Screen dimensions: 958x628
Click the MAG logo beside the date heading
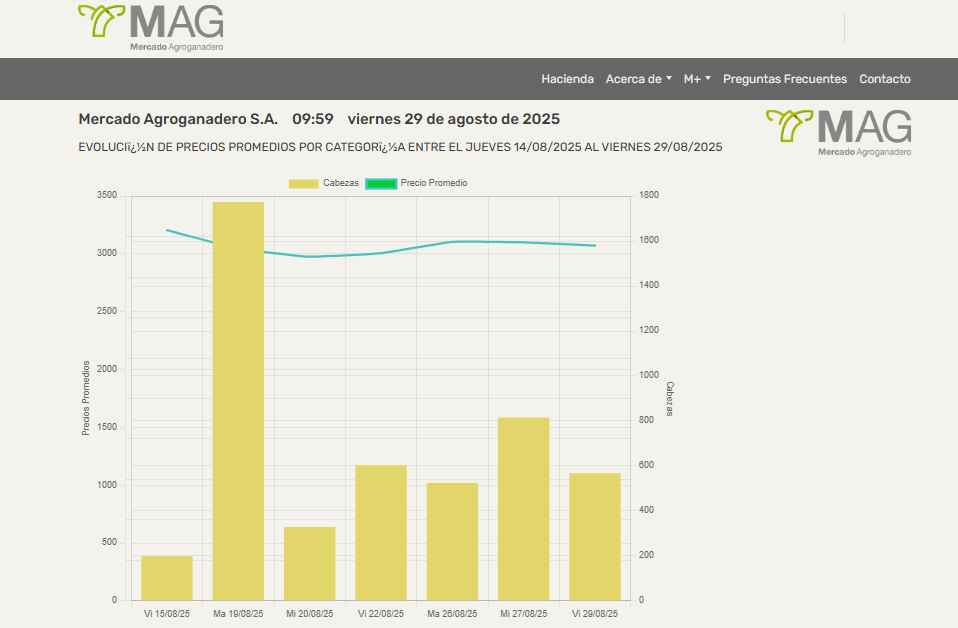839,133
